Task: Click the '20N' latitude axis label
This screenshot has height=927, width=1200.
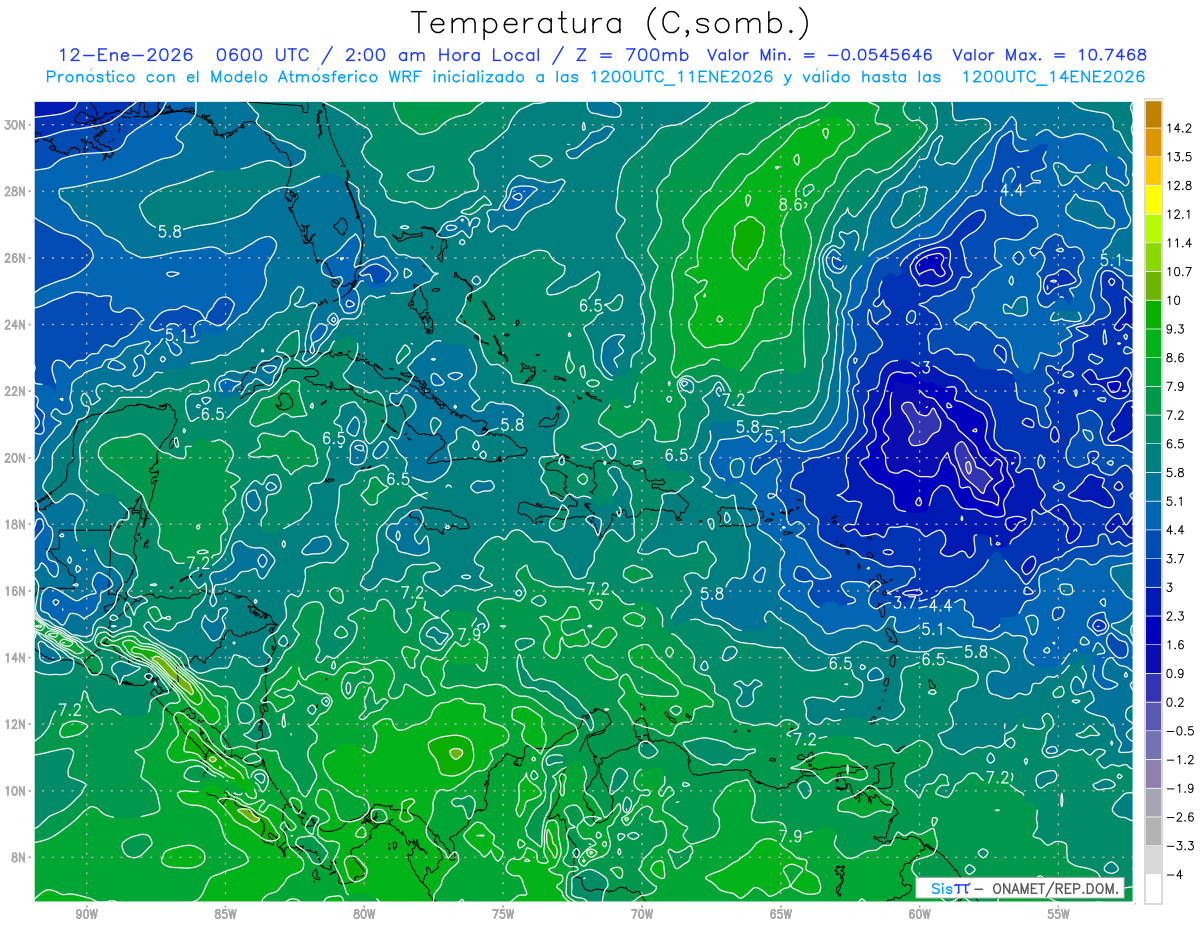Action: 16,458
